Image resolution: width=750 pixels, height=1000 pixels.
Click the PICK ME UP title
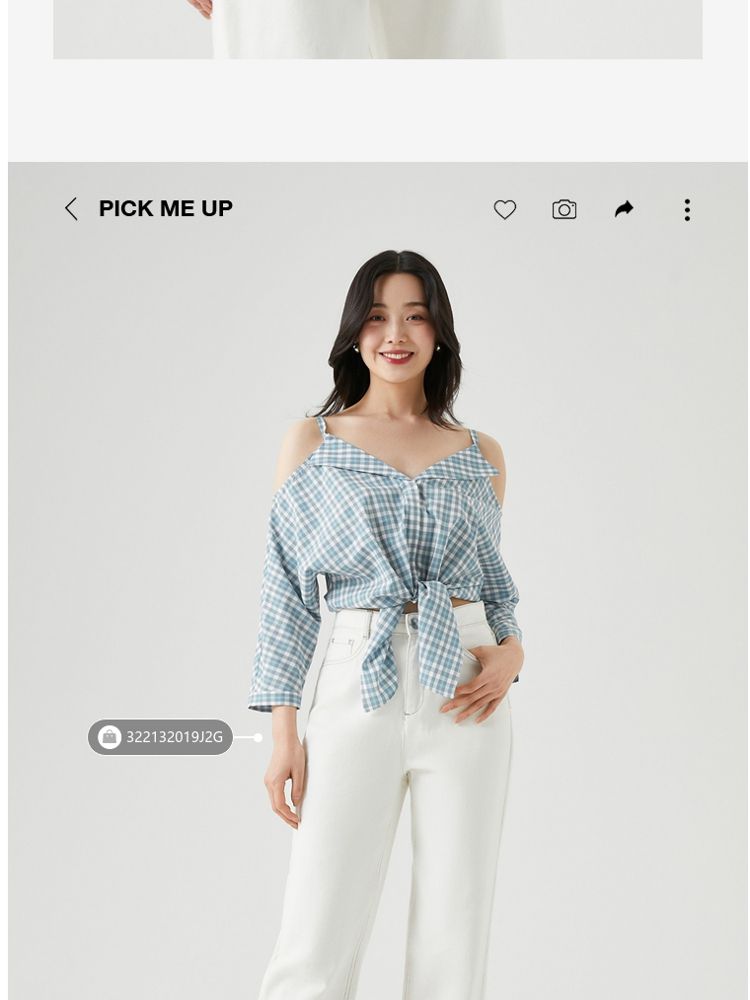[x=166, y=209]
